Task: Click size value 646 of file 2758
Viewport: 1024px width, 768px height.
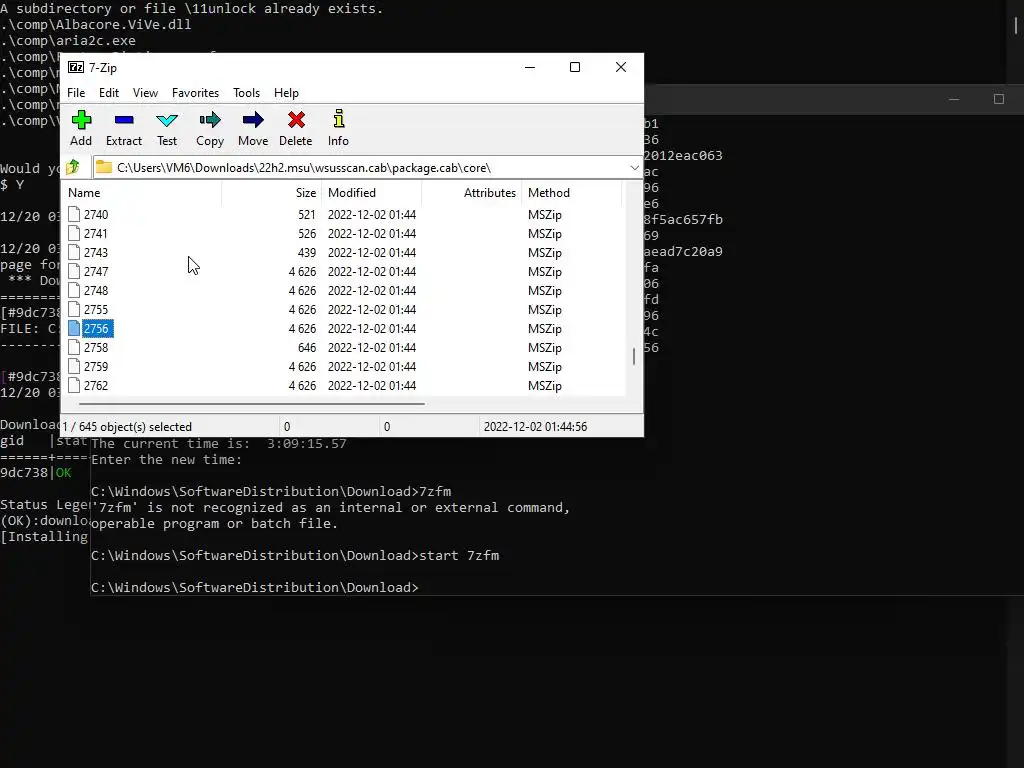Action: pyautogui.click(x=307, y=347)
